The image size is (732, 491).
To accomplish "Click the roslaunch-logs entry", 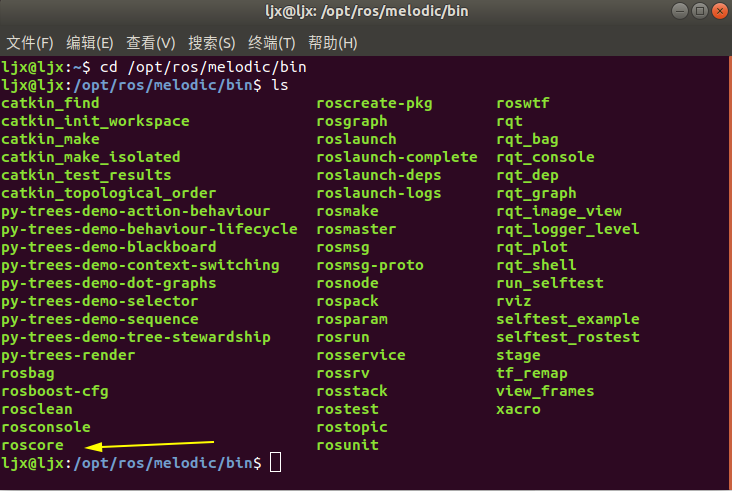I will (379, 193).
